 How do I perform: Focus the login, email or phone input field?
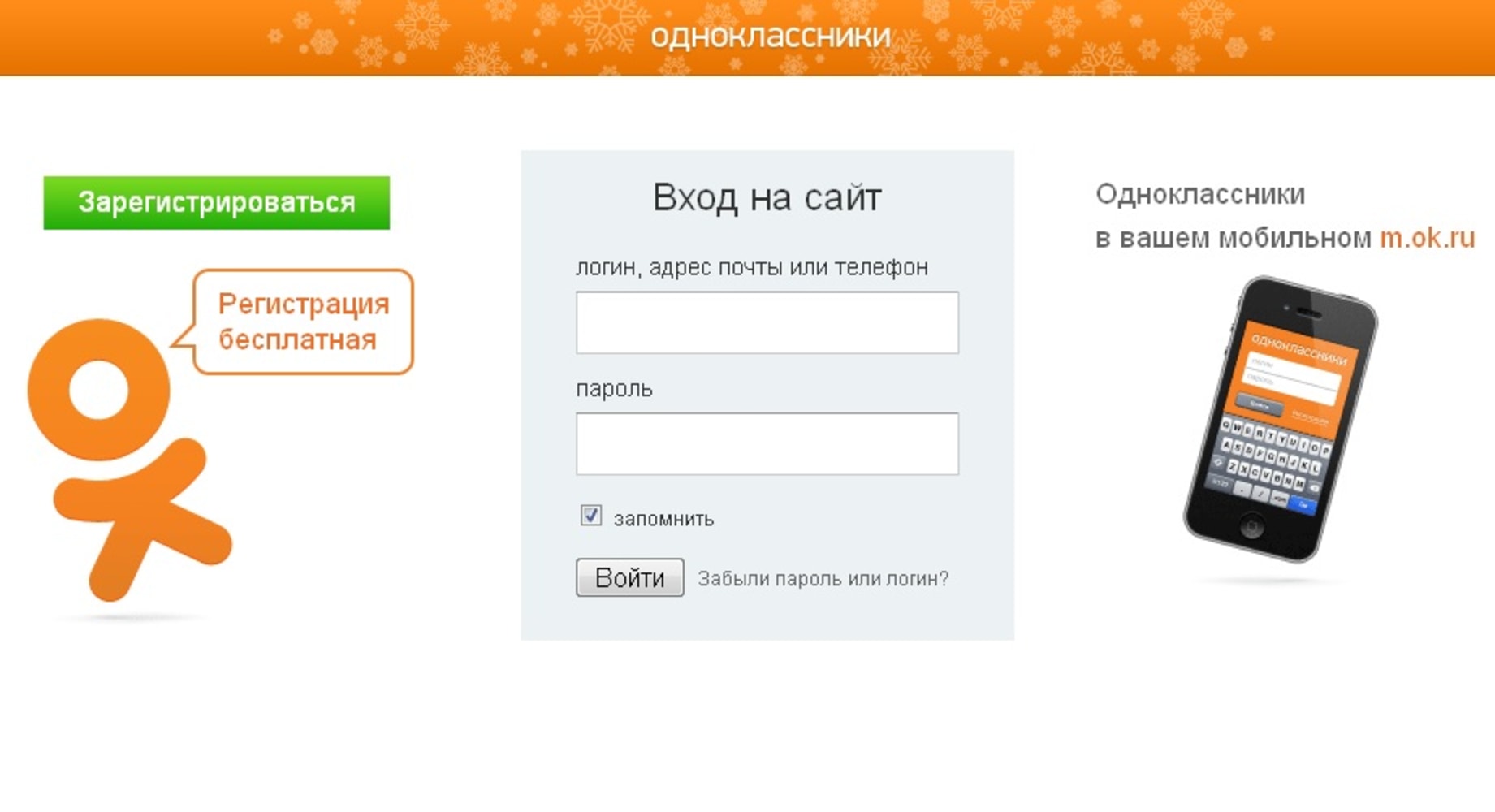pos(767,322)
